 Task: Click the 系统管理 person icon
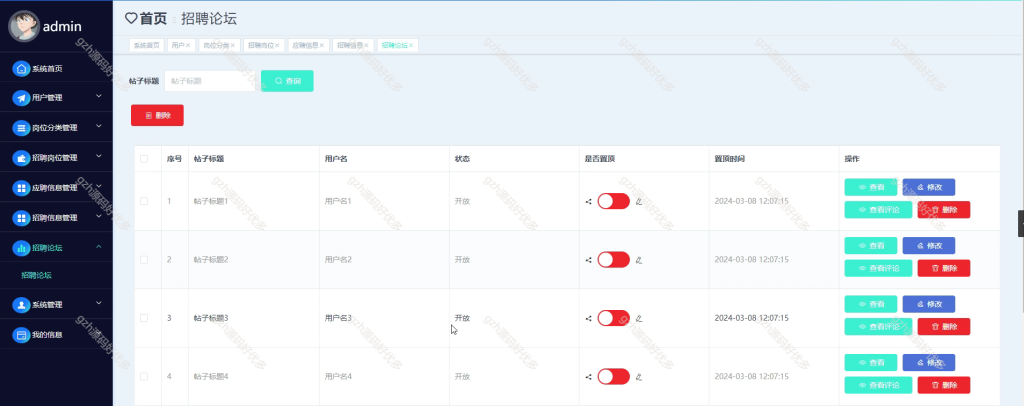tap(22, 305)
